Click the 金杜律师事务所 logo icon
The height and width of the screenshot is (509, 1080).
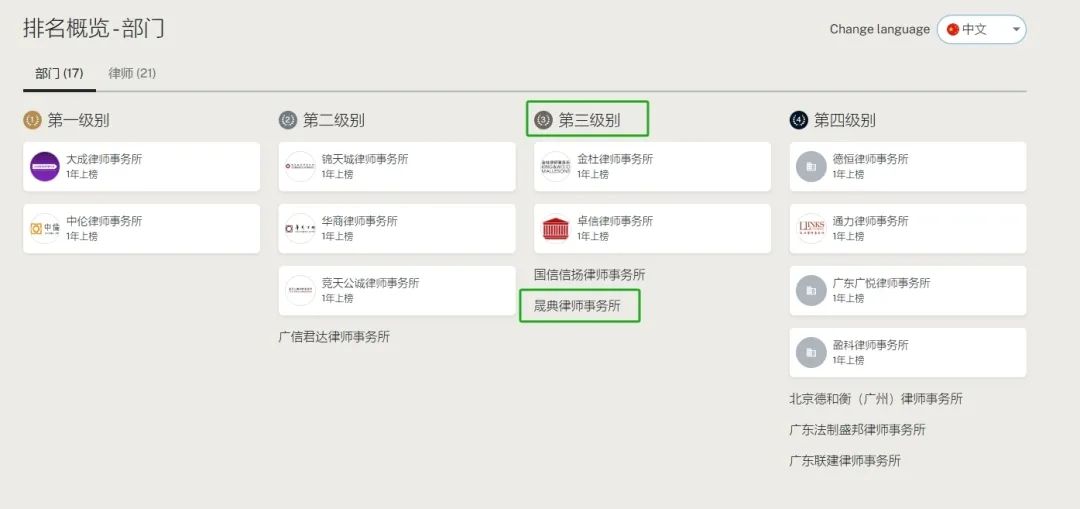(555, 166)
